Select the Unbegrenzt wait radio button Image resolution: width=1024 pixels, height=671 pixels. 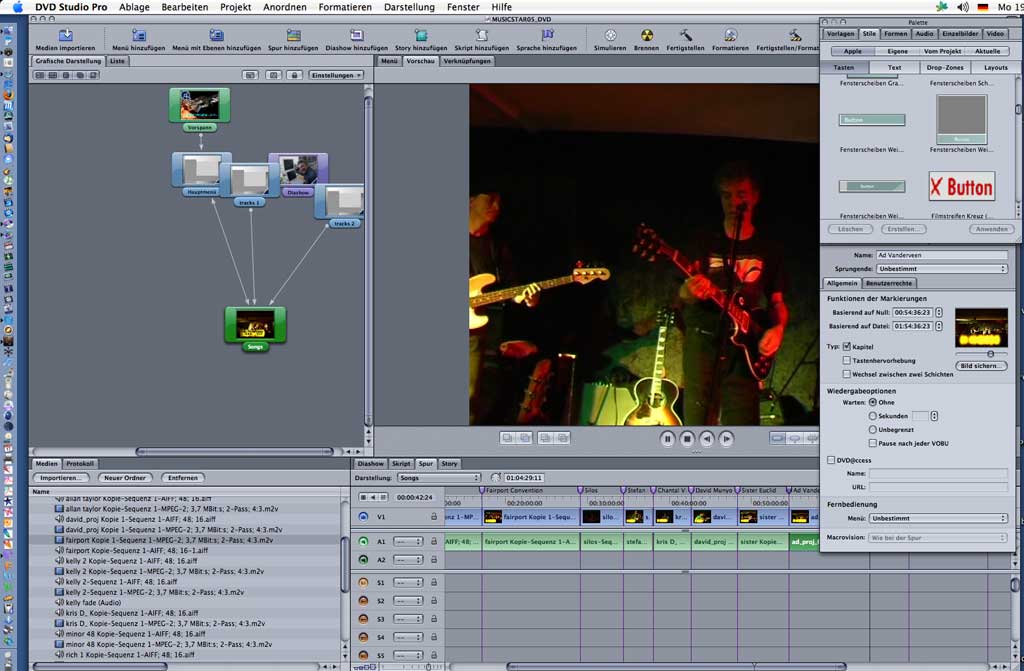[x=872, y=429]
